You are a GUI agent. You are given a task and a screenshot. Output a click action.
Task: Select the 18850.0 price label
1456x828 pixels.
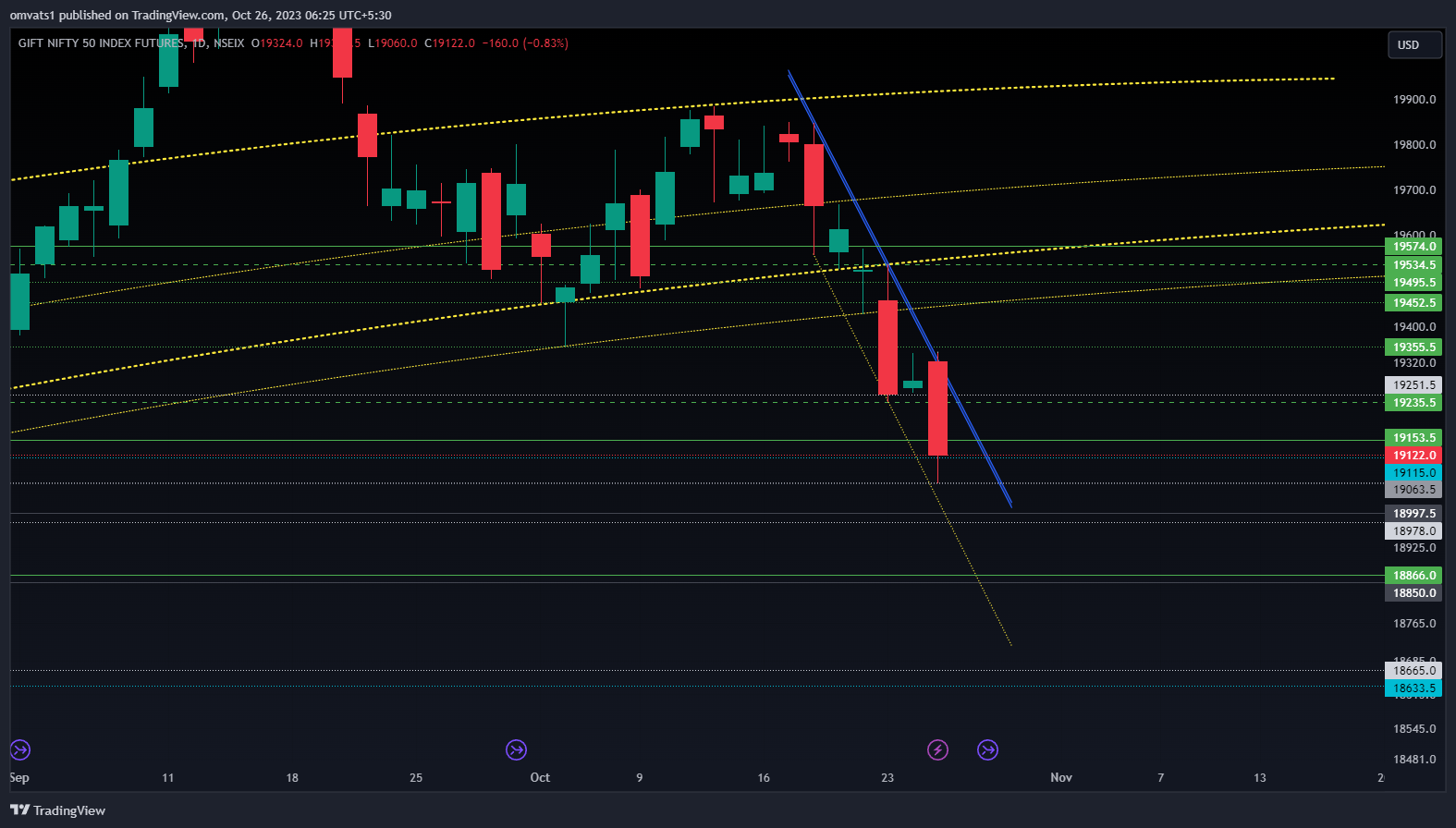(1413, 593)
